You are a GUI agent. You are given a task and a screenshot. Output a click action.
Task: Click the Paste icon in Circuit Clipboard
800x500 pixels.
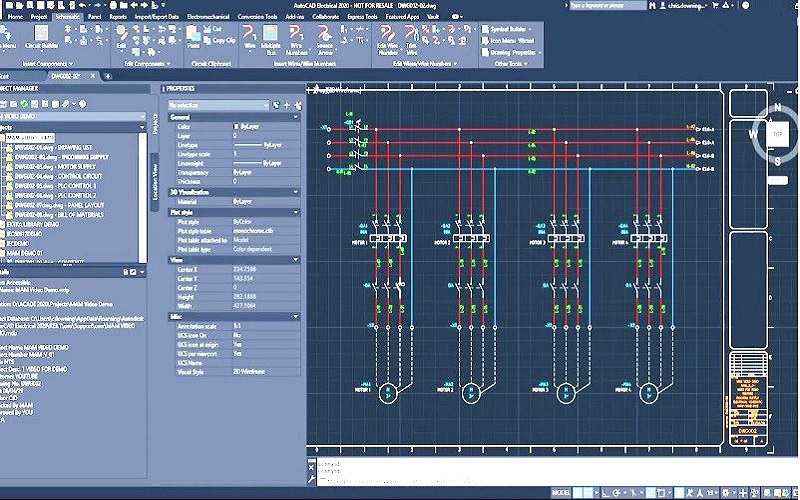[x=193, y=37]
